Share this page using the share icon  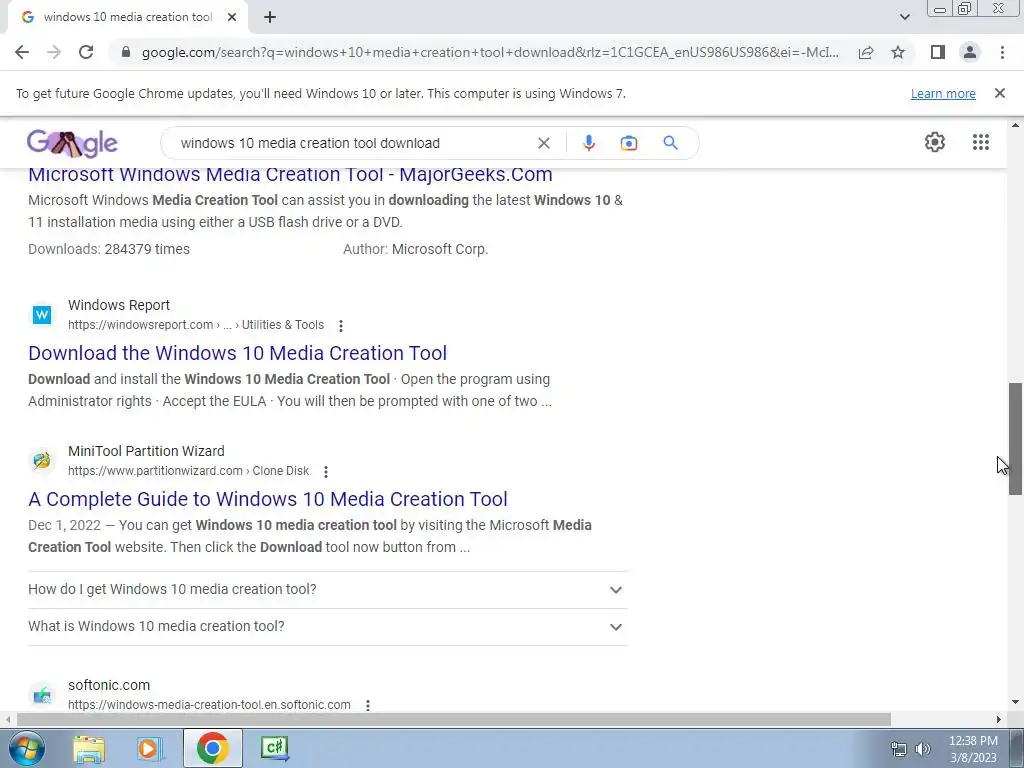click(x=866, y=52)
